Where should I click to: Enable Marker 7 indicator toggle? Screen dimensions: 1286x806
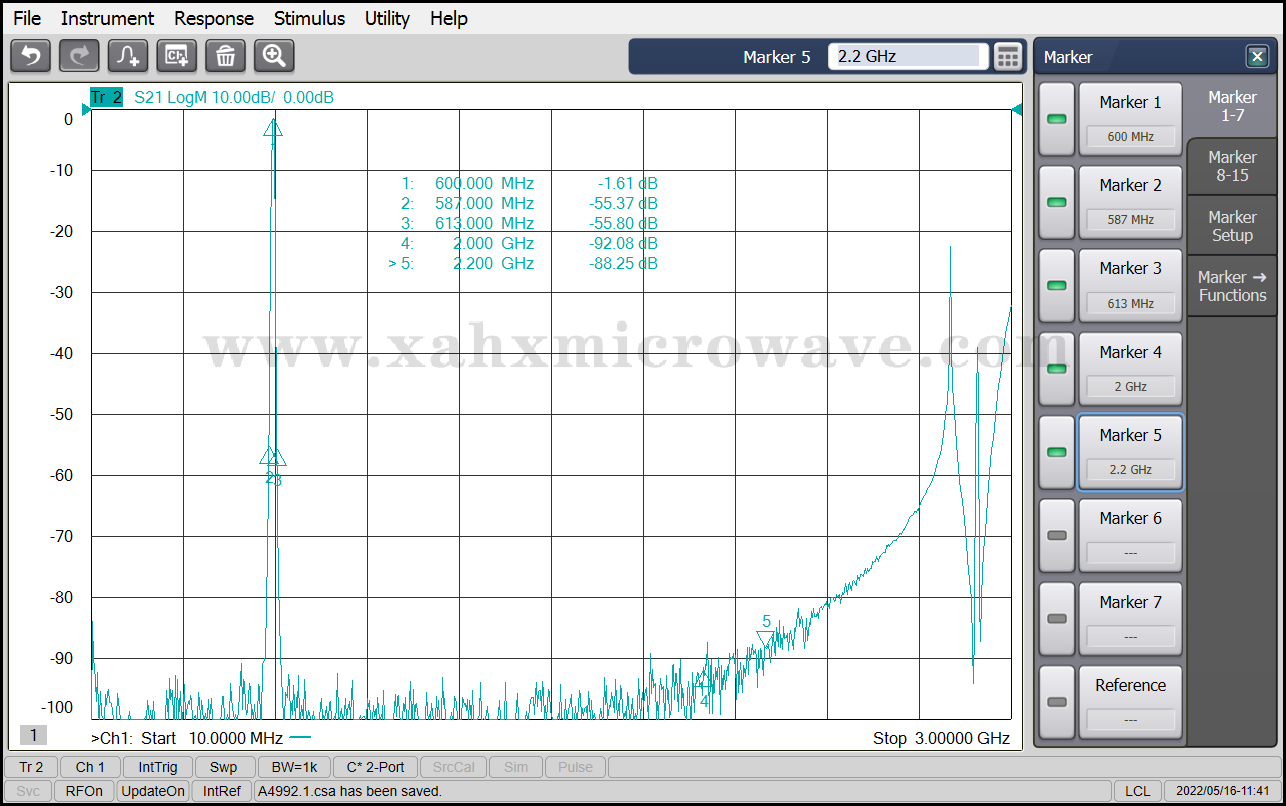pyautogui.click(x=1056, y=619)
